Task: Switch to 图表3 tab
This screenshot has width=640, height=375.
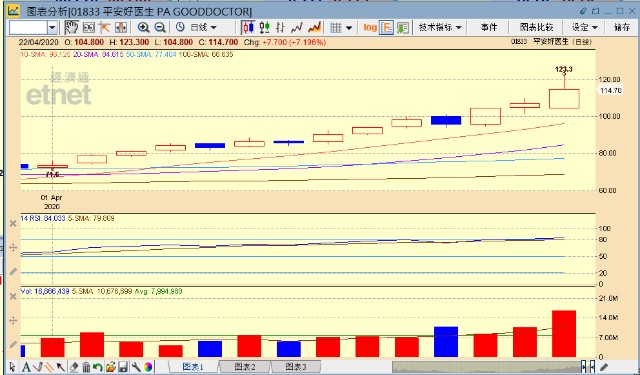Action: tap(296, 367)
